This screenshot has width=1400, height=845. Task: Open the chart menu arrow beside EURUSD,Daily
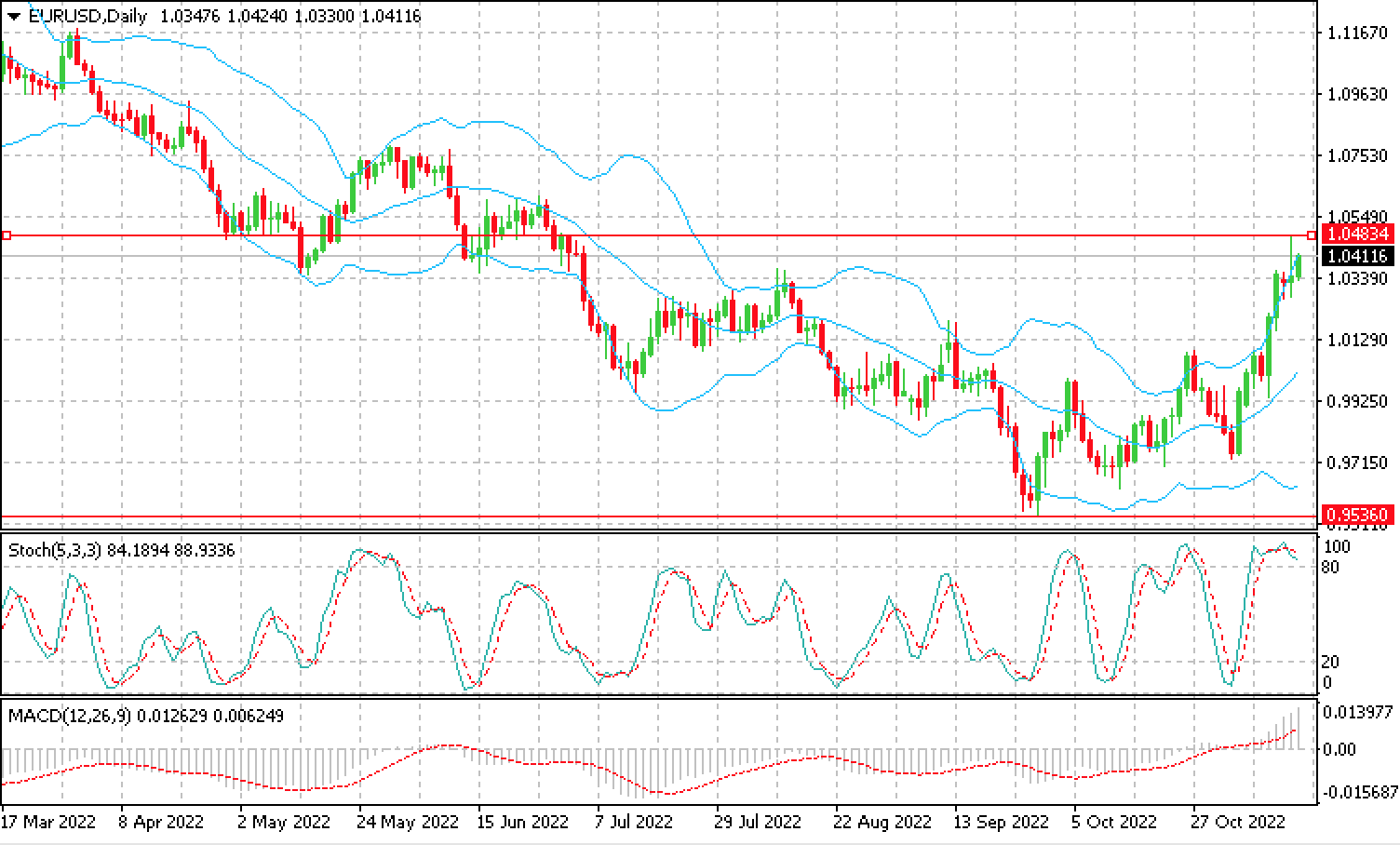pos(15,17)
